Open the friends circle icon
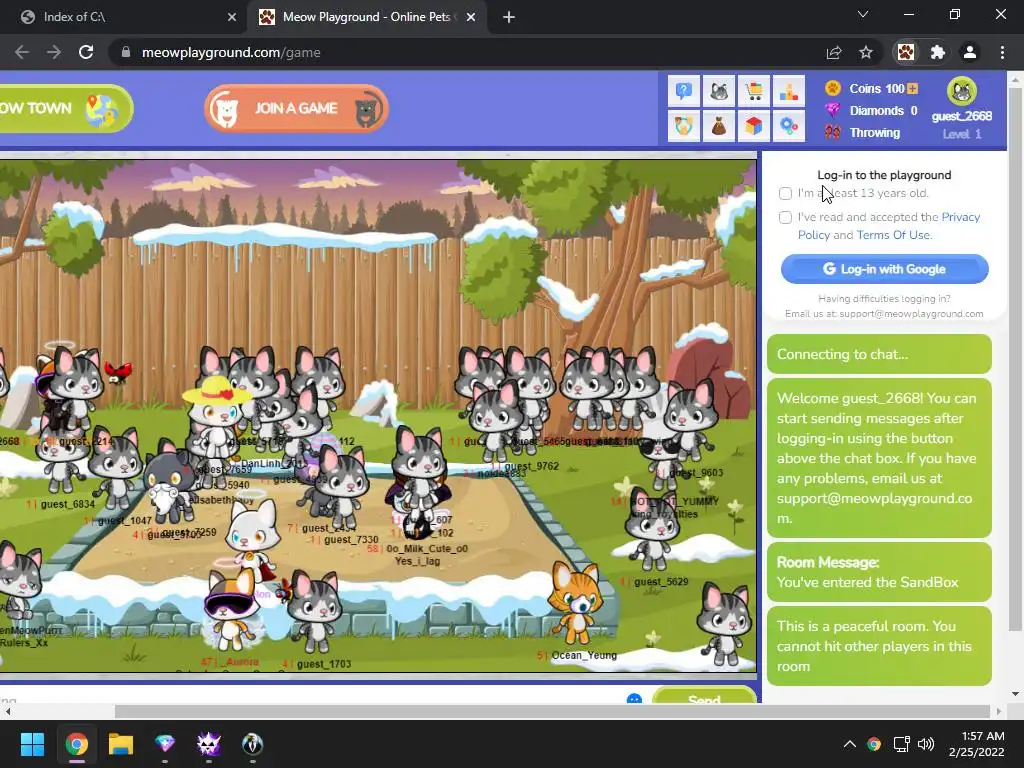This screenshot has height=768, width=1024. pyautogui.click(x=684, y=126)
